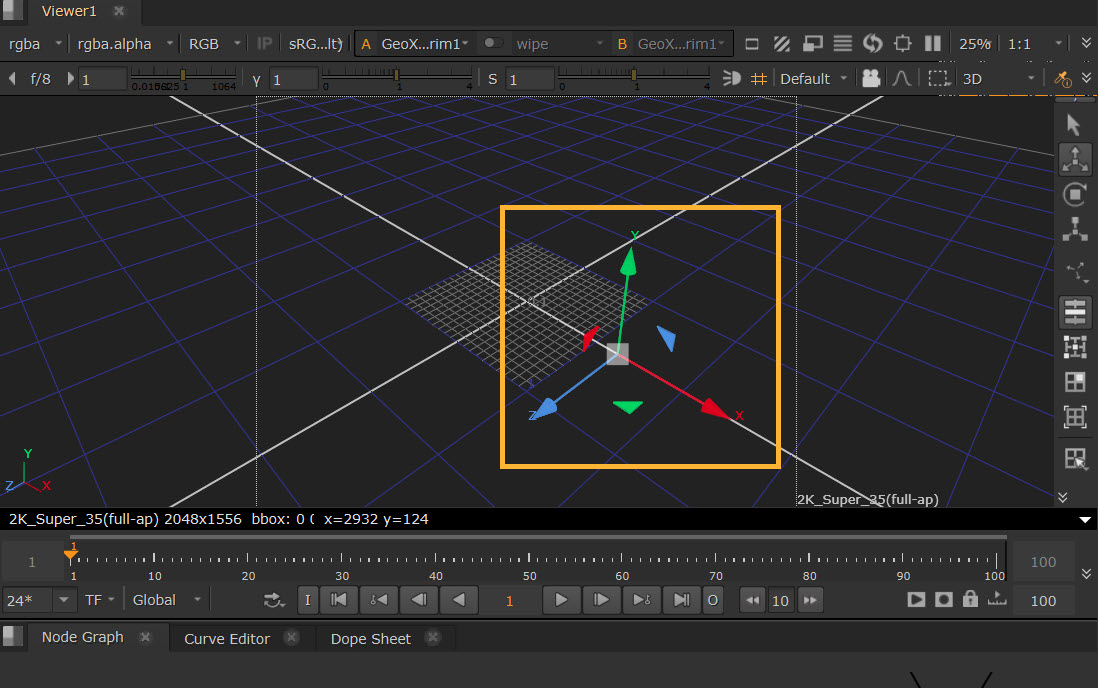Click the pause viewer updates icon

point(933,44)
